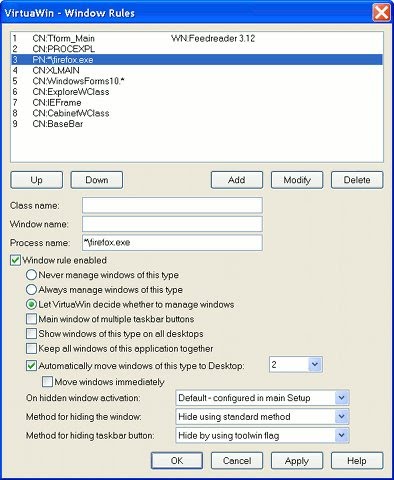This screenshot has height=480, width=394.
Task: Select rule 8 CN:CabinetWClass
Action: pos(197,113)
